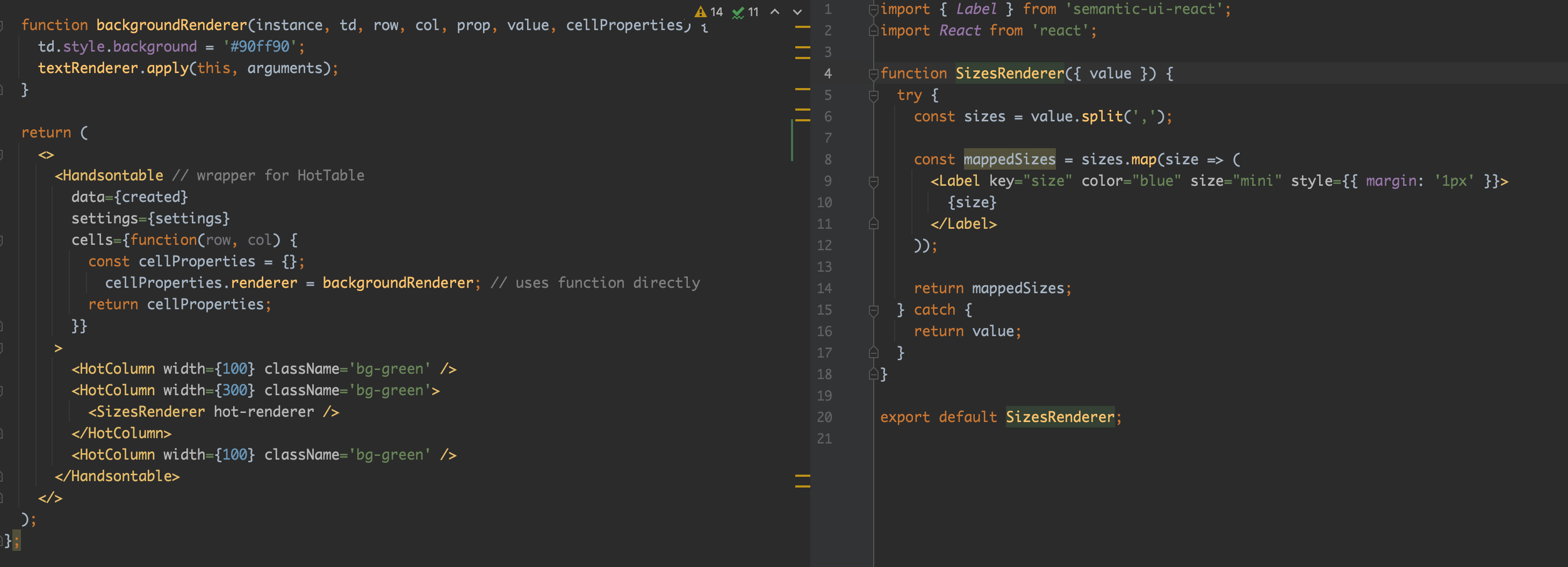
Task: Click 'data={created}' attribute
Action: point(130,197)
